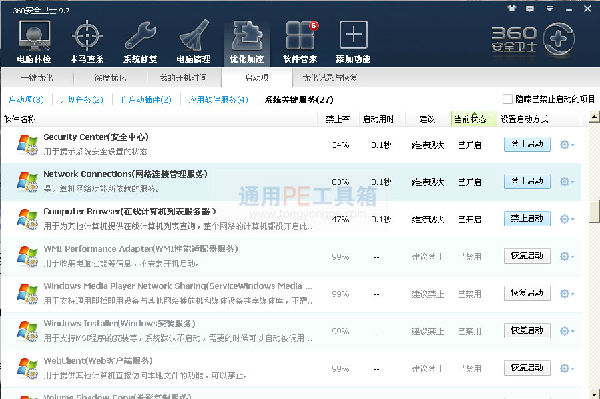
Task: Select the 启动项 tab
Action: pyautogui.click(x=257, y=78)
